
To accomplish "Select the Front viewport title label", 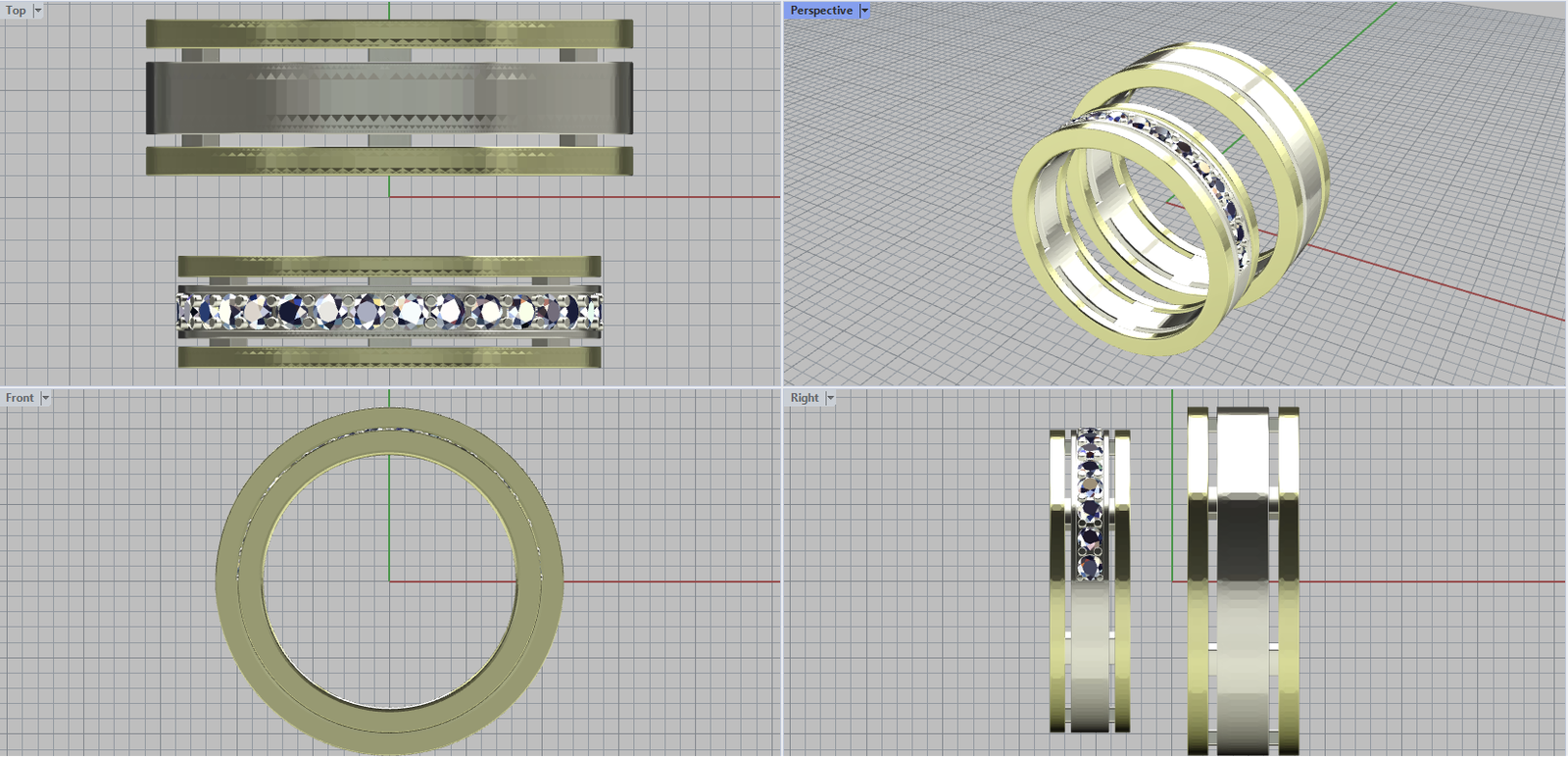I will coord(19,398).
